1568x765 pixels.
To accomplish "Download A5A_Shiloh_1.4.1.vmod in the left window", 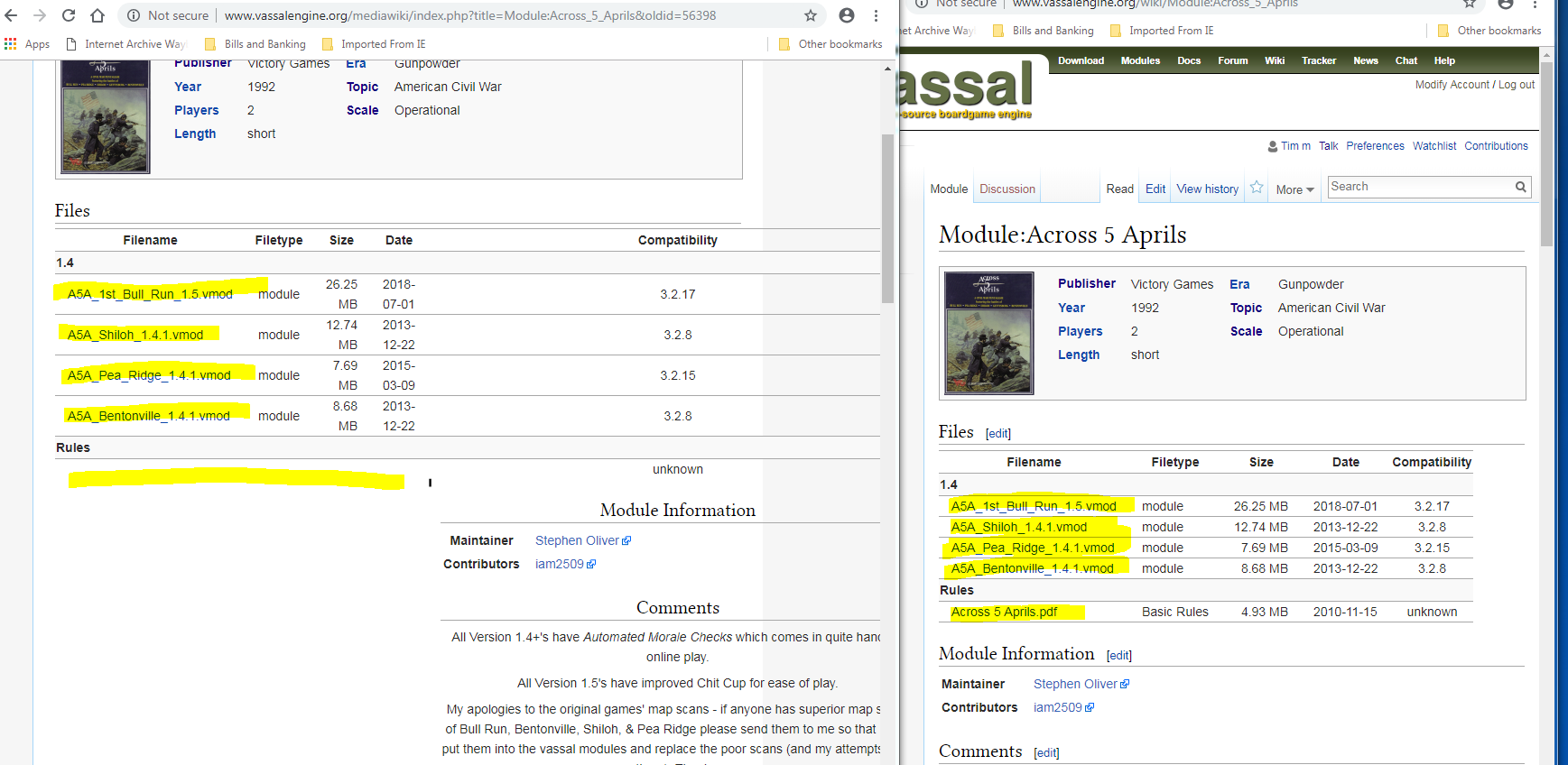I will (x=135, y=335).
